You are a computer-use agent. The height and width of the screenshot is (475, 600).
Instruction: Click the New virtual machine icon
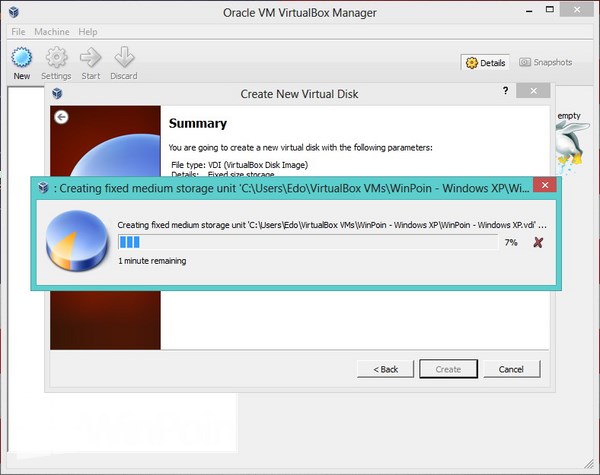point(21,57)
